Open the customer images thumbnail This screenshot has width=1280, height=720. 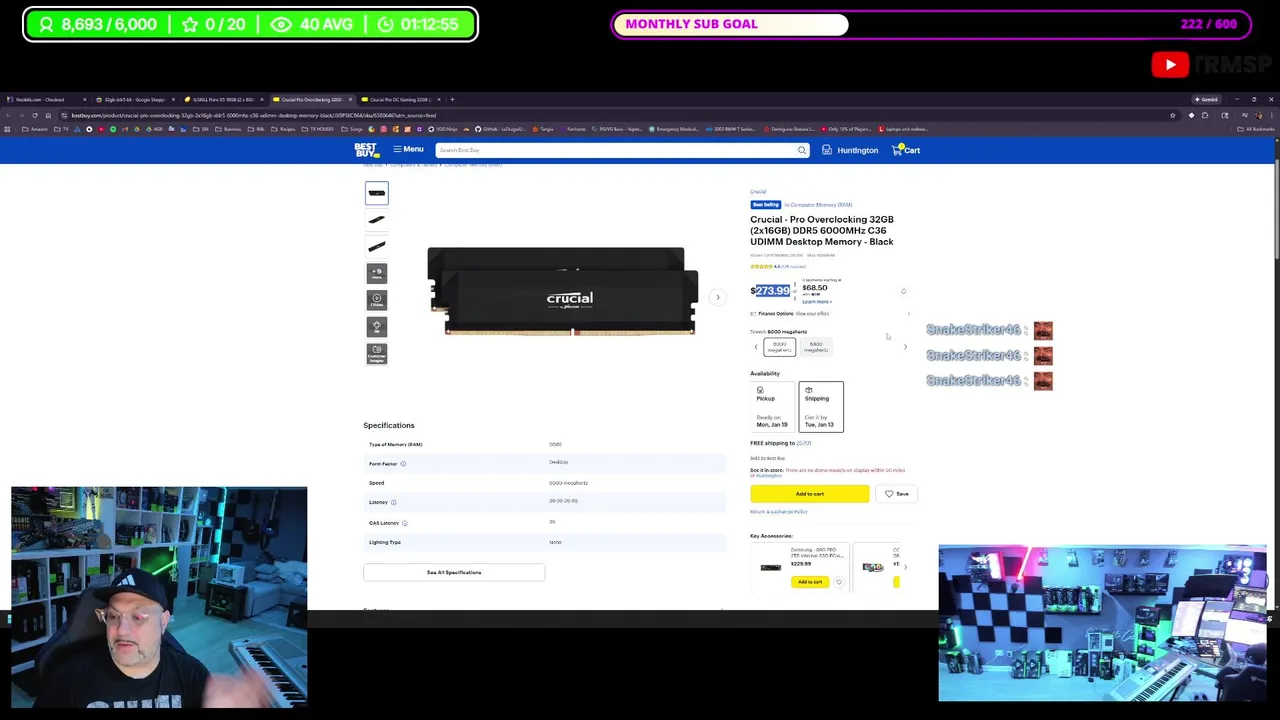pyautogui.click(x=377, y=353)
